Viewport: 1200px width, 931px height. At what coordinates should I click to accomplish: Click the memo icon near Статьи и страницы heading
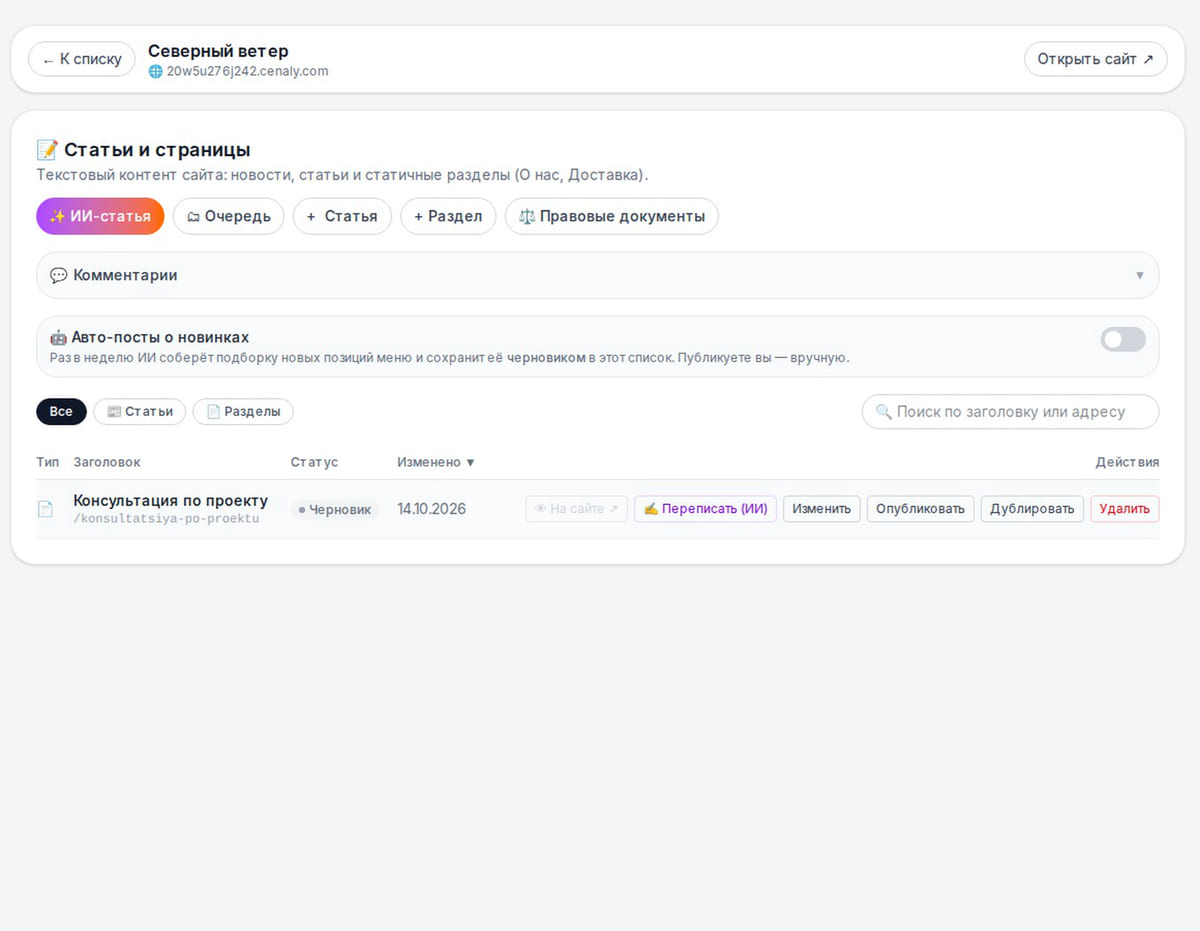47,150
